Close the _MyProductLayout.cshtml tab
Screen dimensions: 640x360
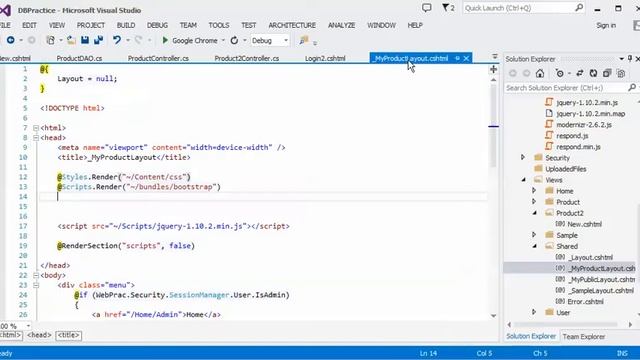466,58
